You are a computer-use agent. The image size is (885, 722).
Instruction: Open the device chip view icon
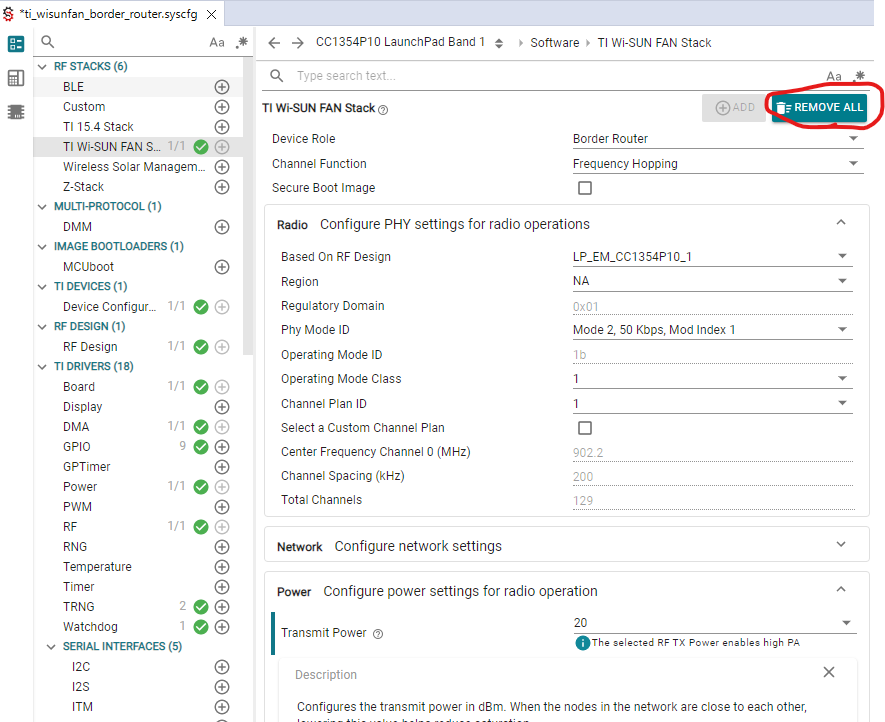coord(16,112)
